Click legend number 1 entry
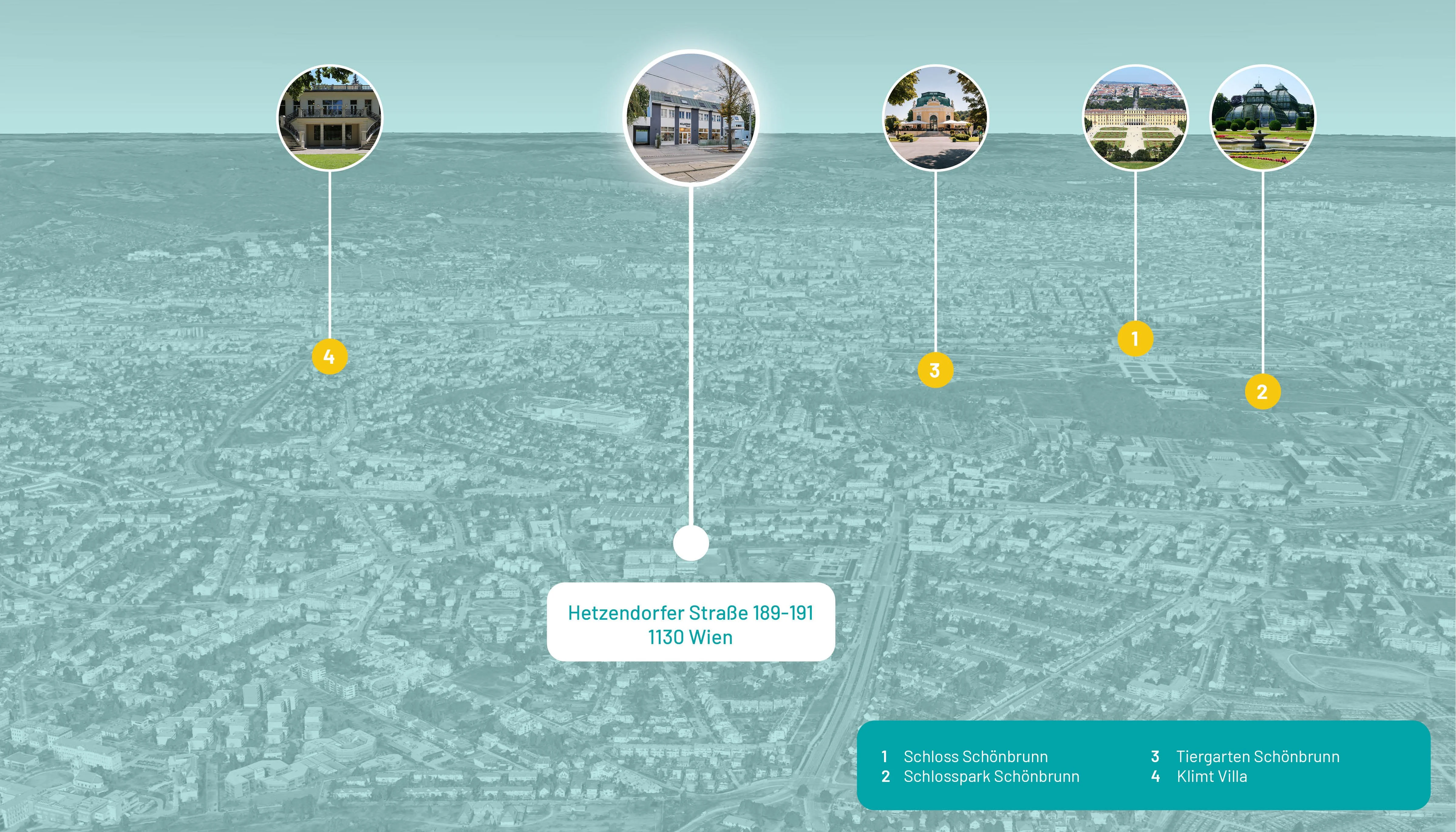Screen dimensions: 1456x832 tap(885, 757)
